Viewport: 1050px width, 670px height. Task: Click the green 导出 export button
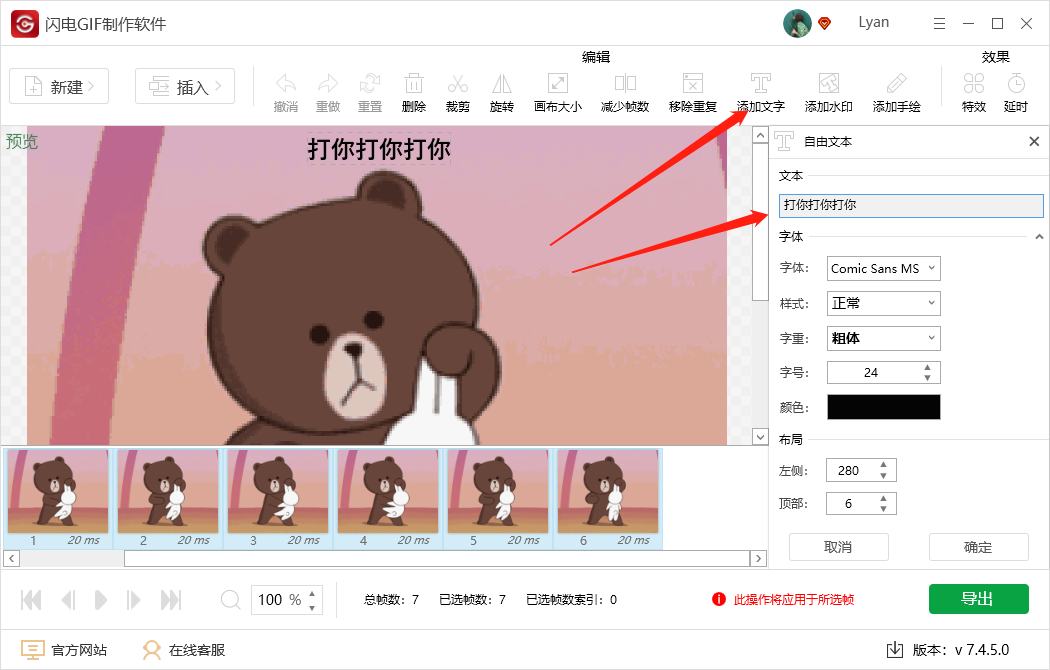(x=978, y=598)
